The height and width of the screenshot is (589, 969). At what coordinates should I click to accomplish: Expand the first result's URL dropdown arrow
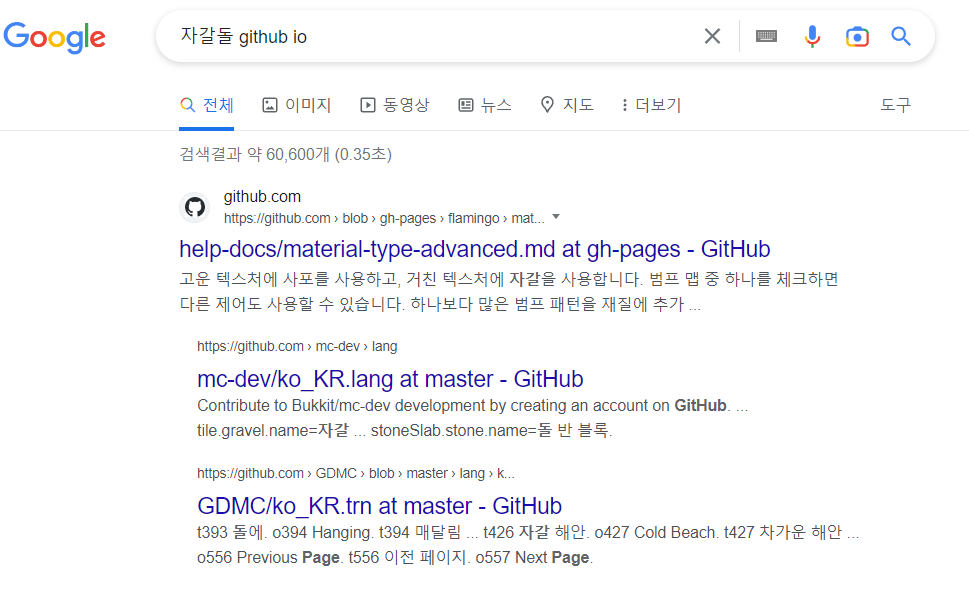pyautogui.click(x=556, y=217)
